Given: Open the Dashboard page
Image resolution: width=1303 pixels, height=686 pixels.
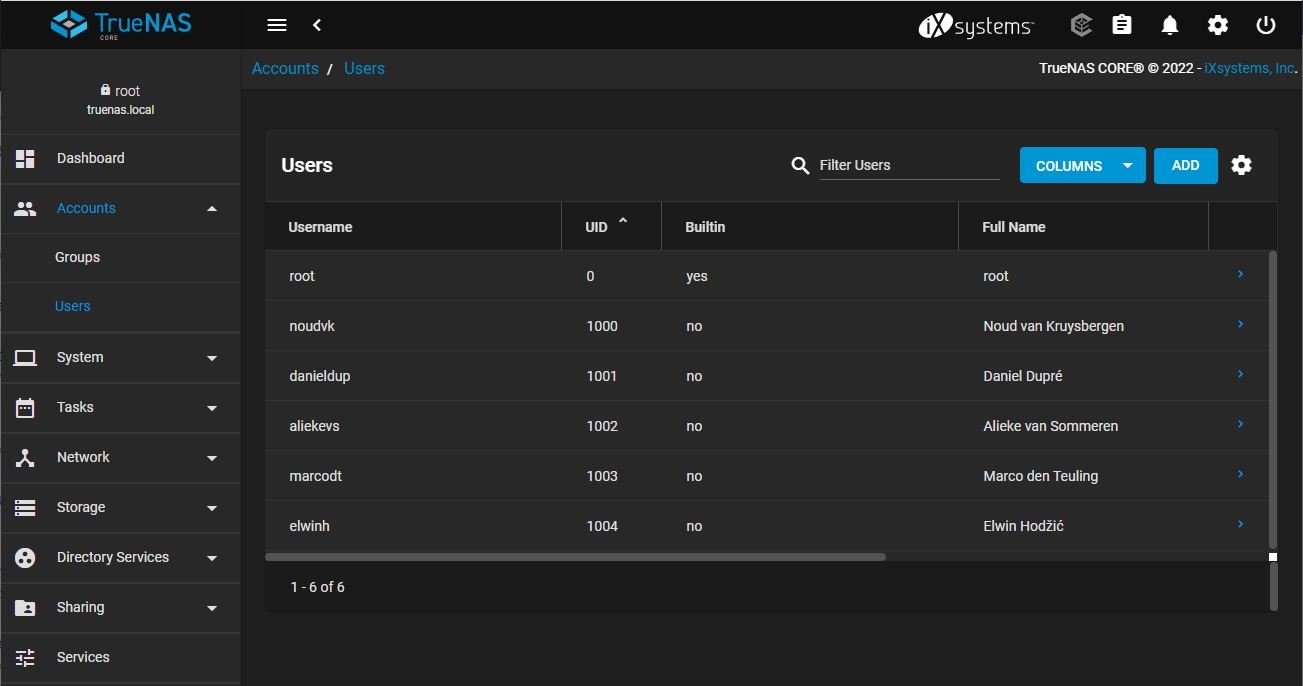Looking at the screenshot, I should [x=90, y=158].
